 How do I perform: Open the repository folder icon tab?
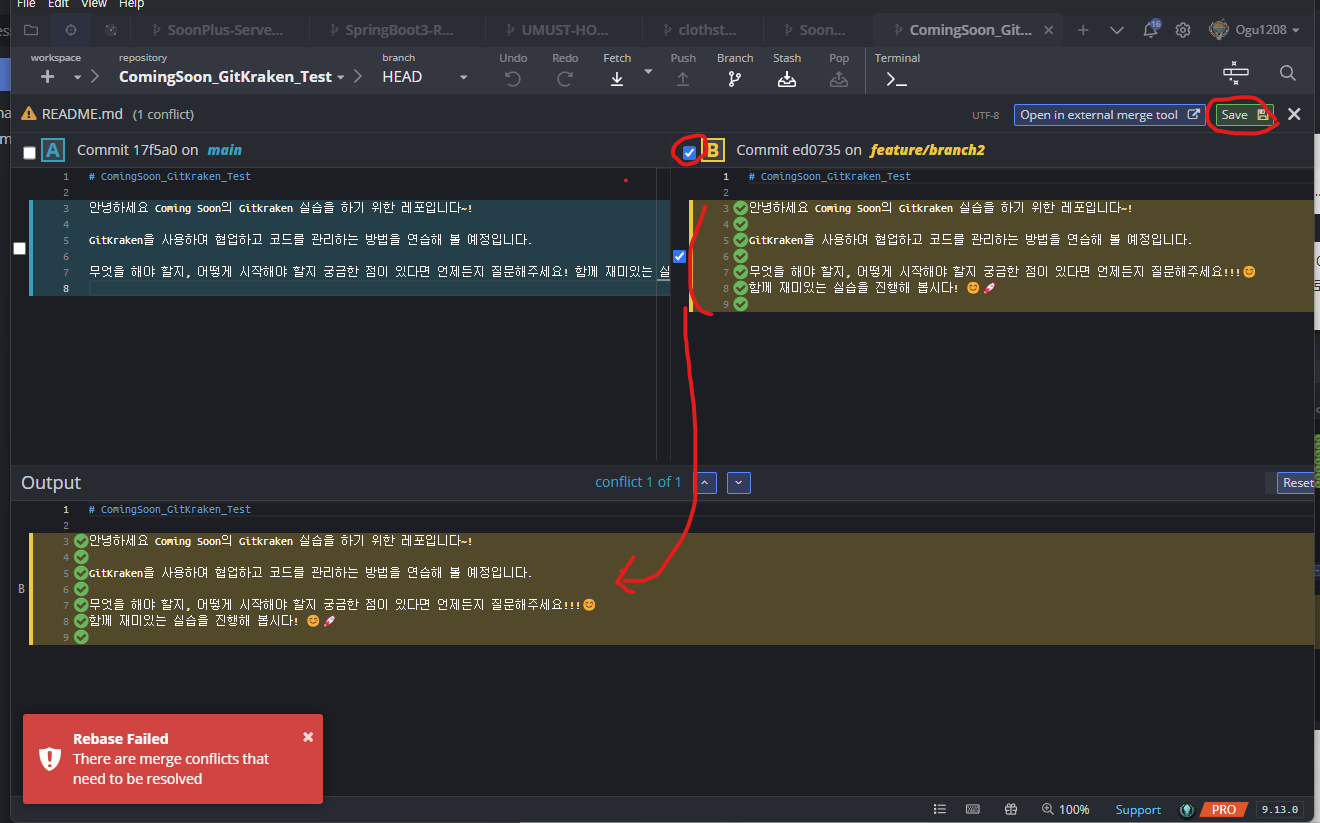[31, 30]
